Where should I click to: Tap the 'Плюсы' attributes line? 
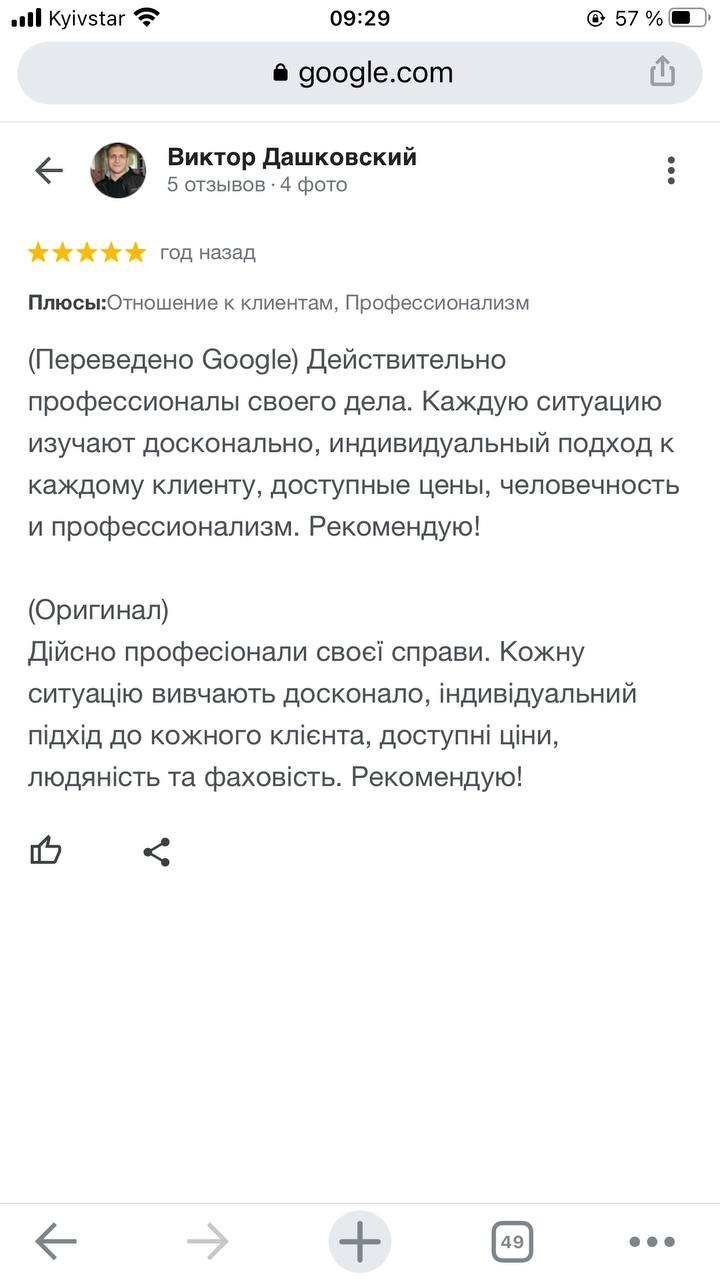point(279,303)
